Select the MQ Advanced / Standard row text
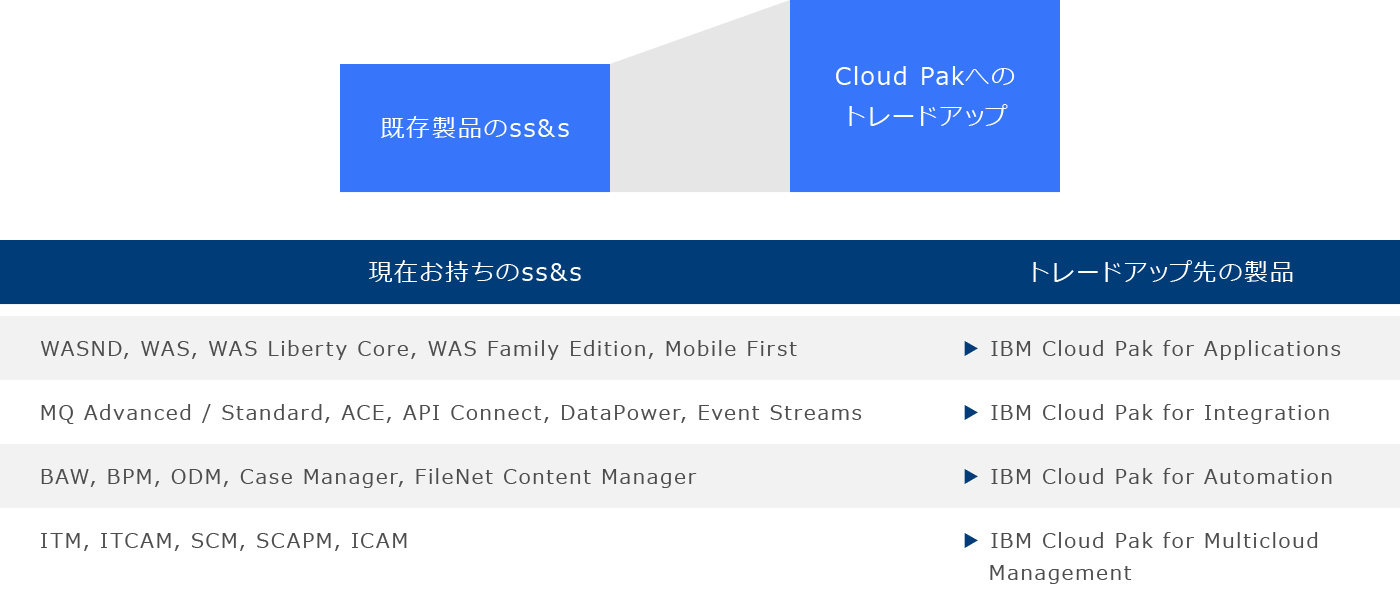 coord(451,413)
